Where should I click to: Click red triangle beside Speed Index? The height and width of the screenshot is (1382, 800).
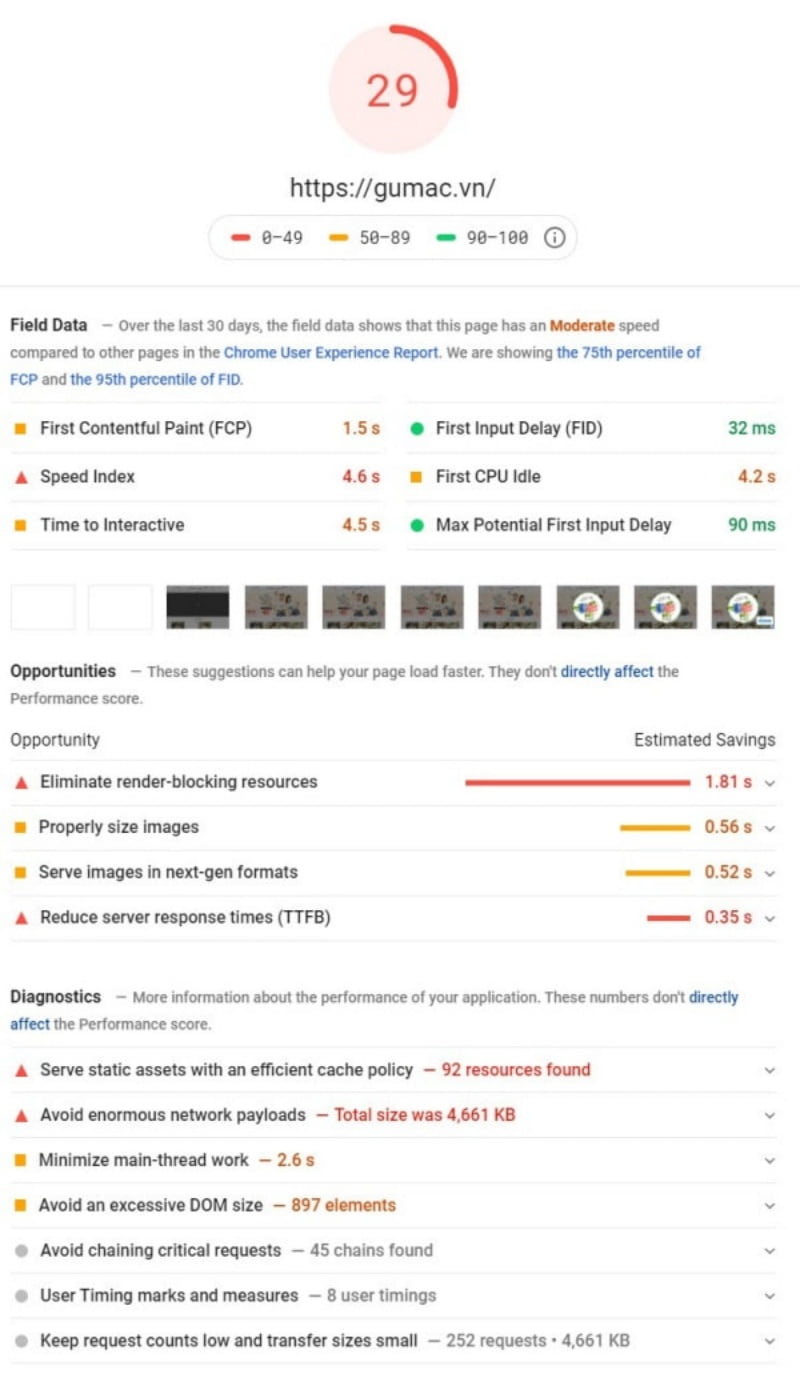coord(21,477)
